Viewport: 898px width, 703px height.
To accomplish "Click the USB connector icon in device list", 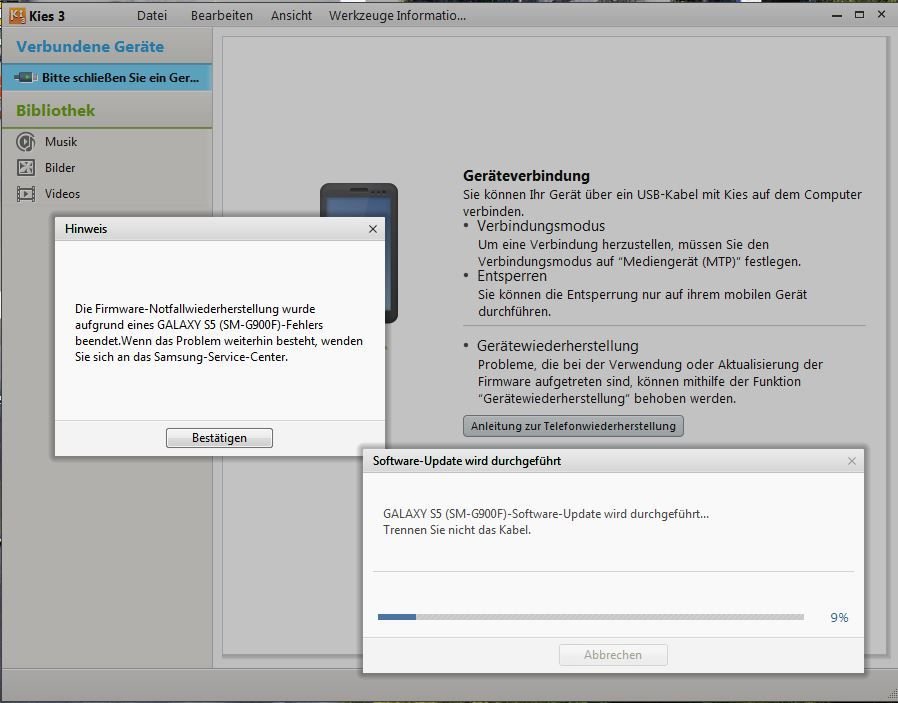I will coord(26,77).
